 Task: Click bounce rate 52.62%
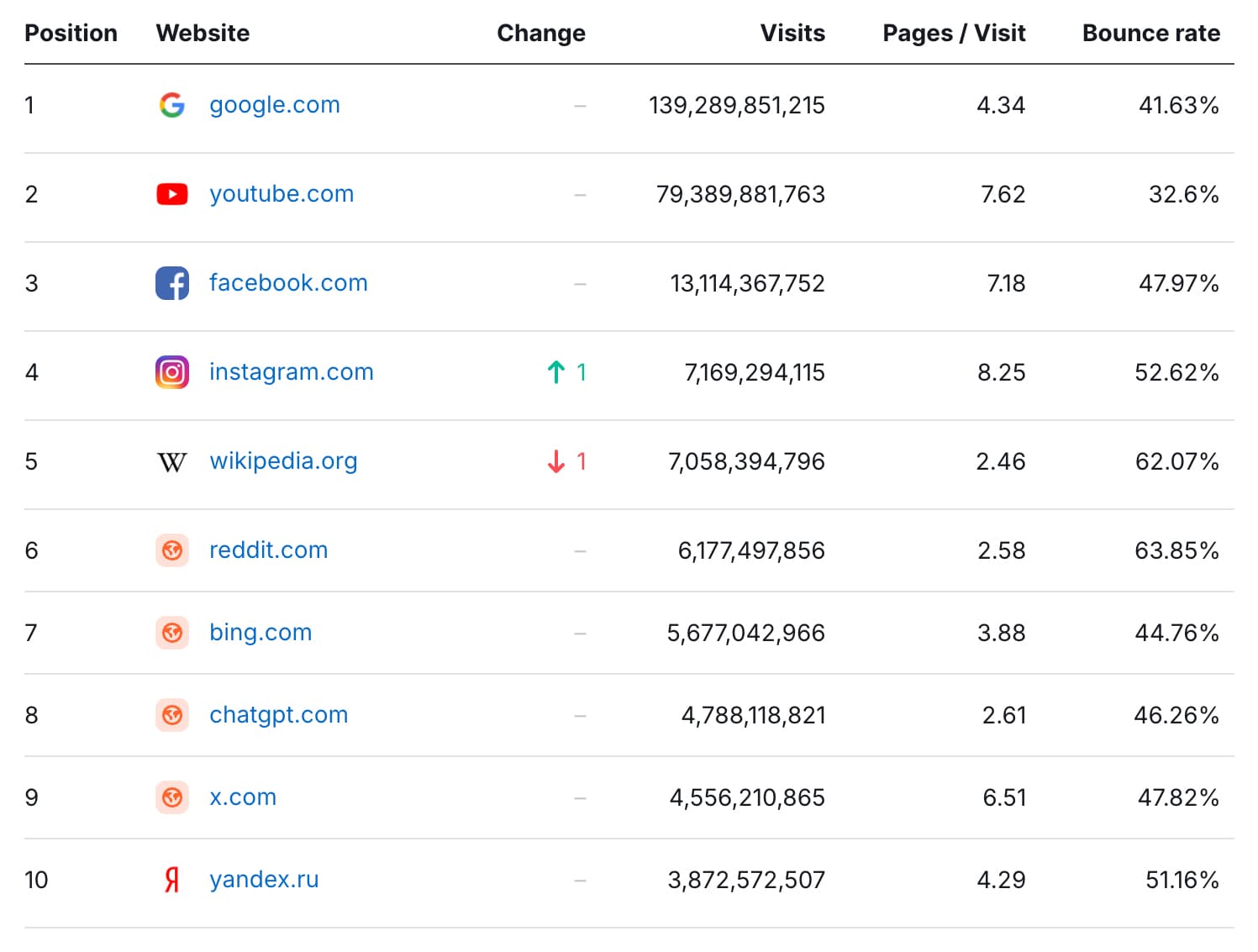tap(1176, 372)
